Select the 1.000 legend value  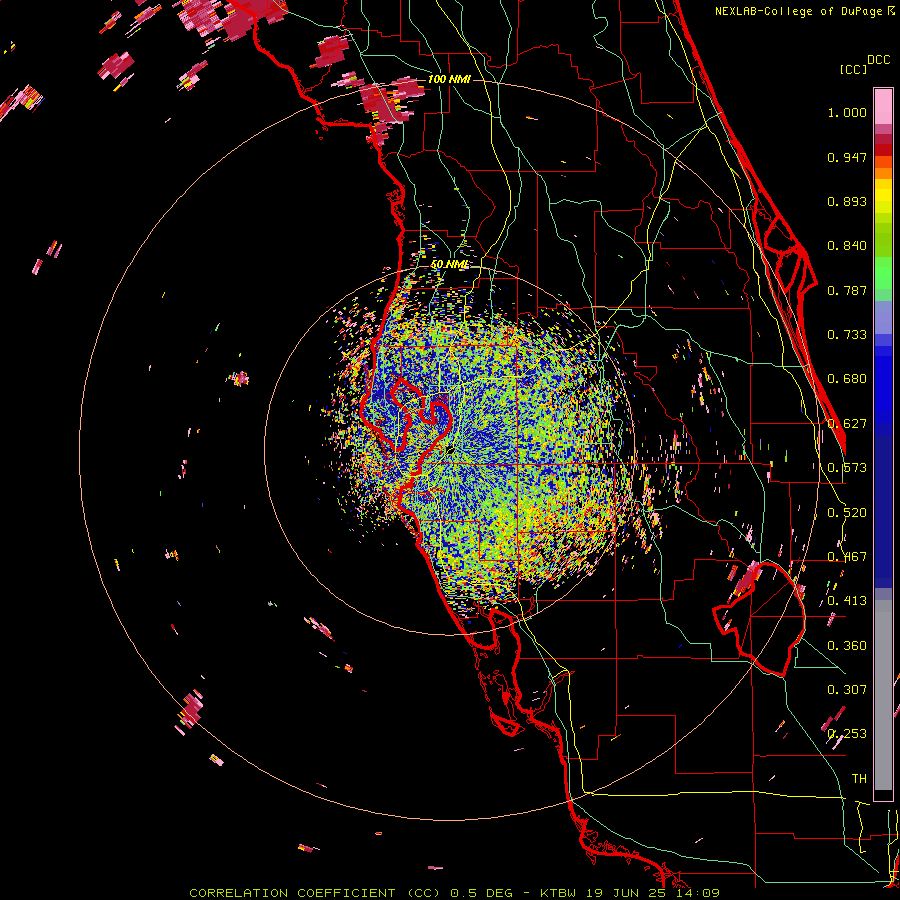point(847,112)
